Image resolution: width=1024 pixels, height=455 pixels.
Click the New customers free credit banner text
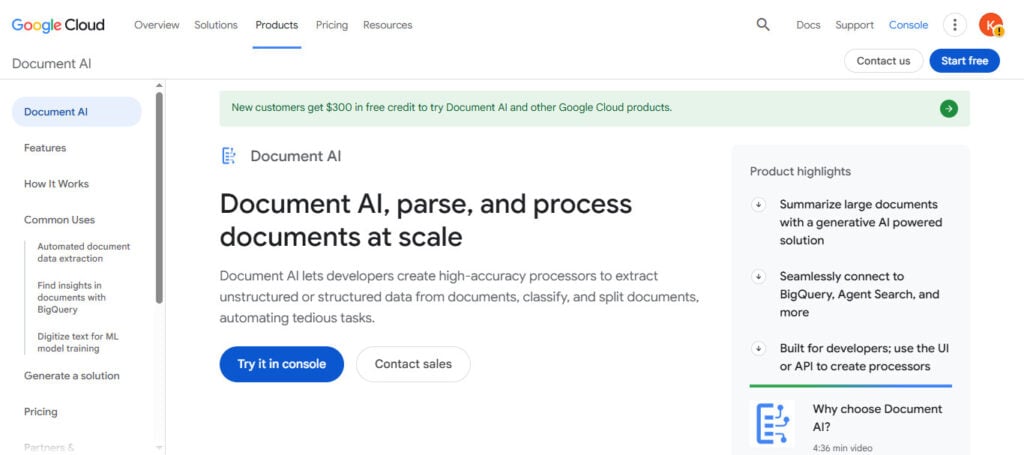tap(451, 107)
